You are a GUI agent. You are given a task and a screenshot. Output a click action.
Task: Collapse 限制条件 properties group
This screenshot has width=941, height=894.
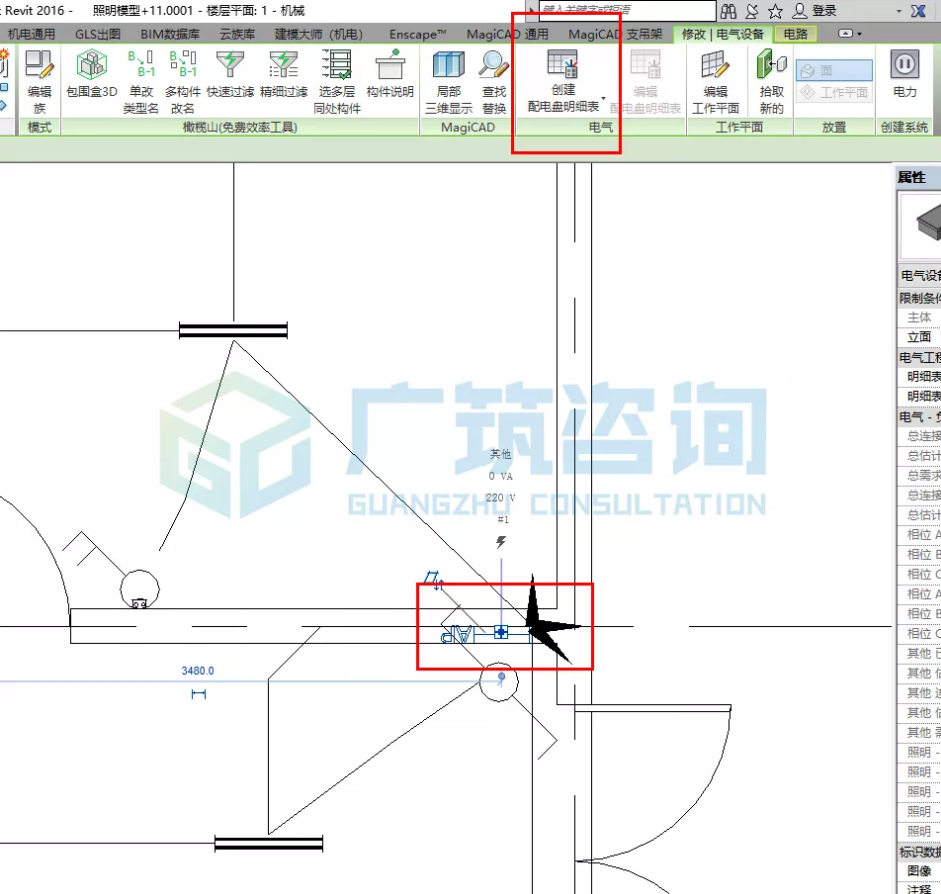pos(919,298)
